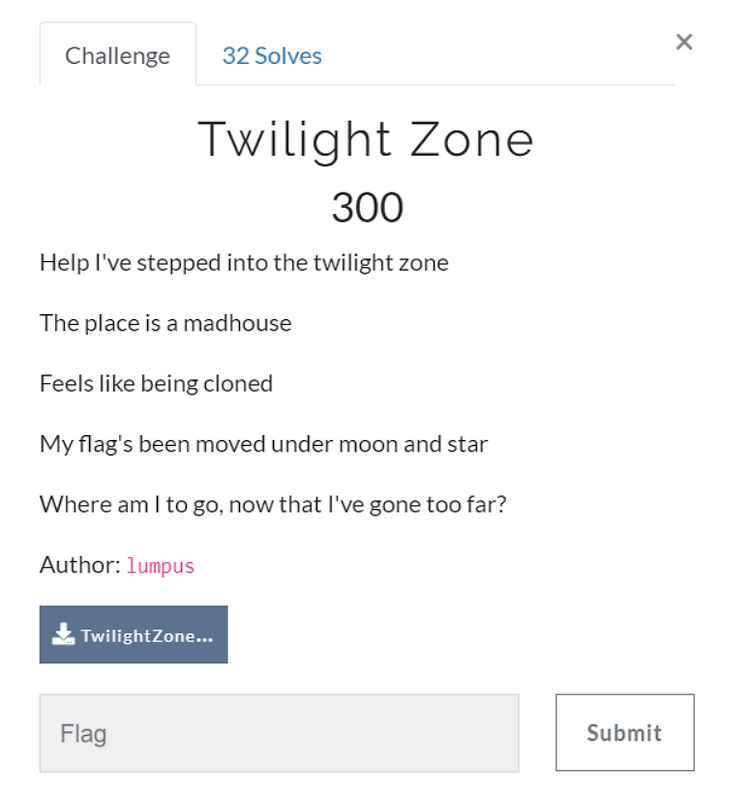750x793 pixels.
Task: Focus the Flag input field
Action: pyautogui.click(x=279, y=733)
